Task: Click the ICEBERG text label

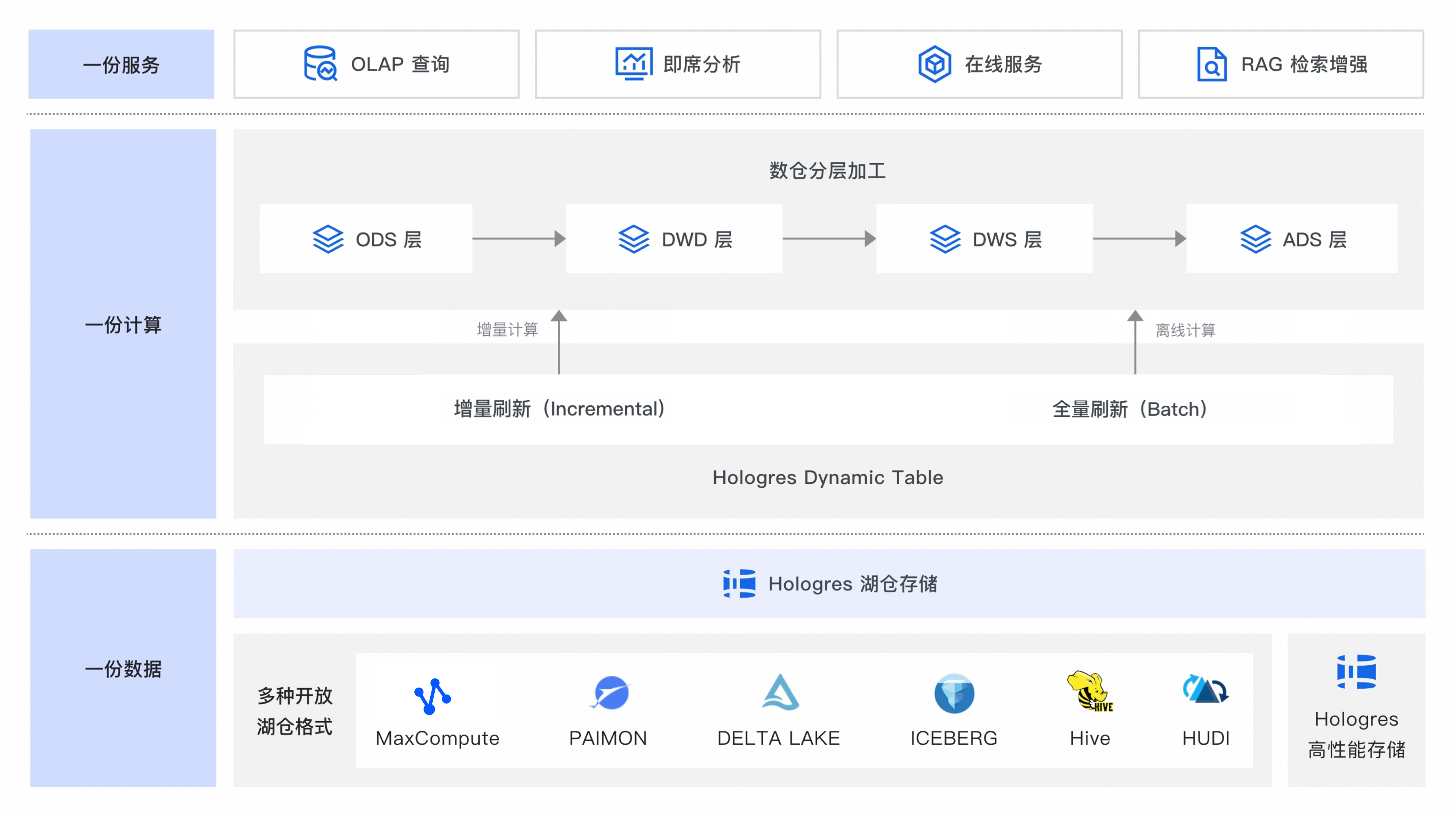Action: click(x=954, y=738)
